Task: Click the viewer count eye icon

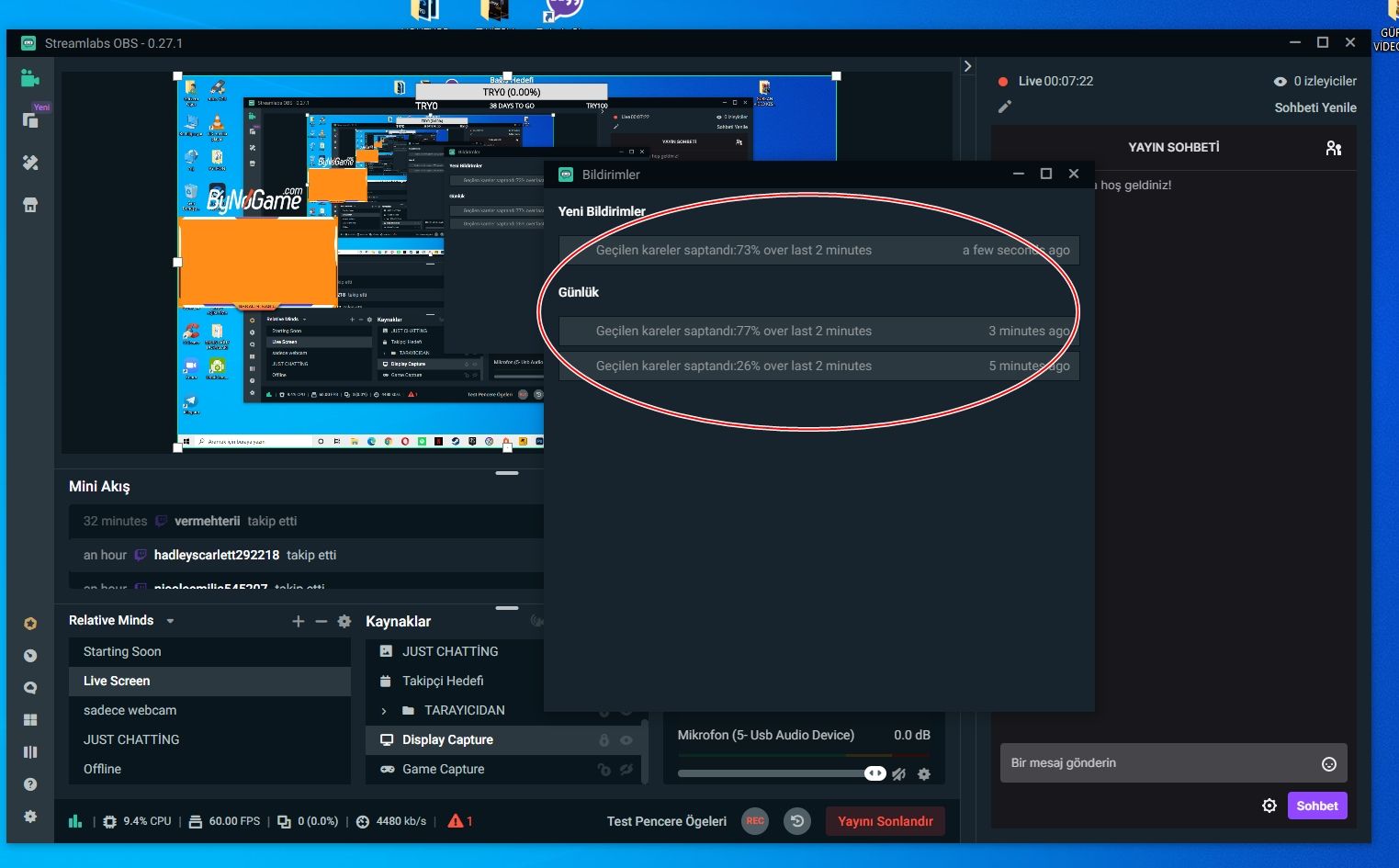Action: pos(1280,82)
